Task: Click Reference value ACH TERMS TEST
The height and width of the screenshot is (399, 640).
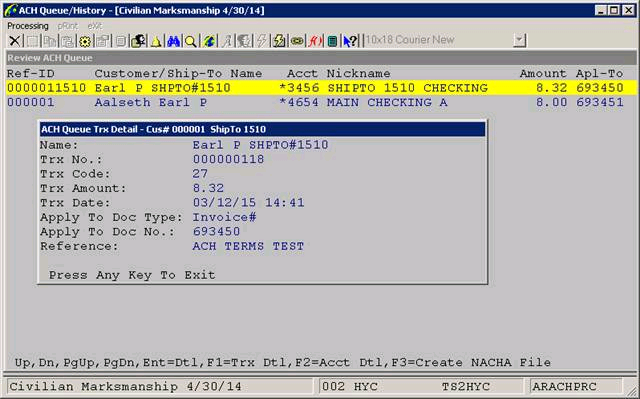Action: pyautogui.click(x=248, y=246)
